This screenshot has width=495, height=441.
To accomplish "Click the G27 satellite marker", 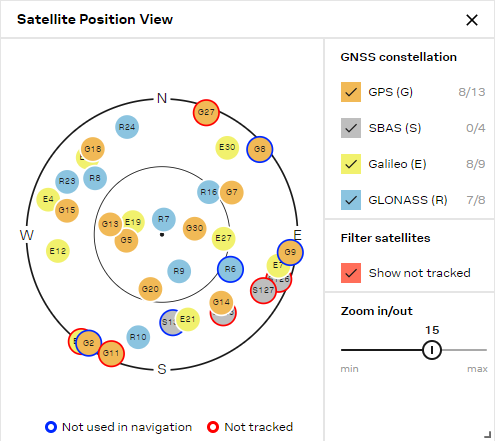I will 206,113.
